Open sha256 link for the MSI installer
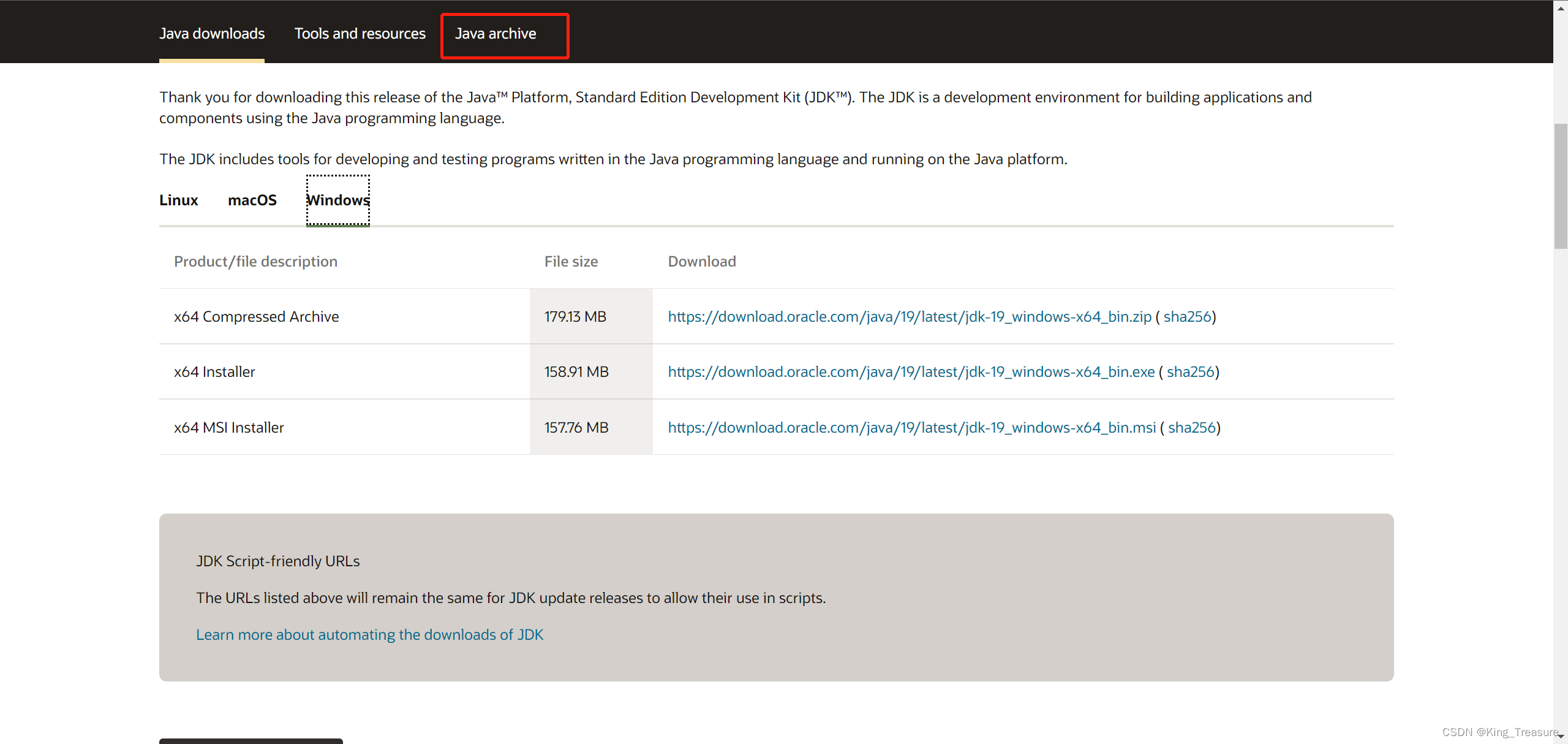The width and height of the screenshot is (1568, 744). 1192,428
